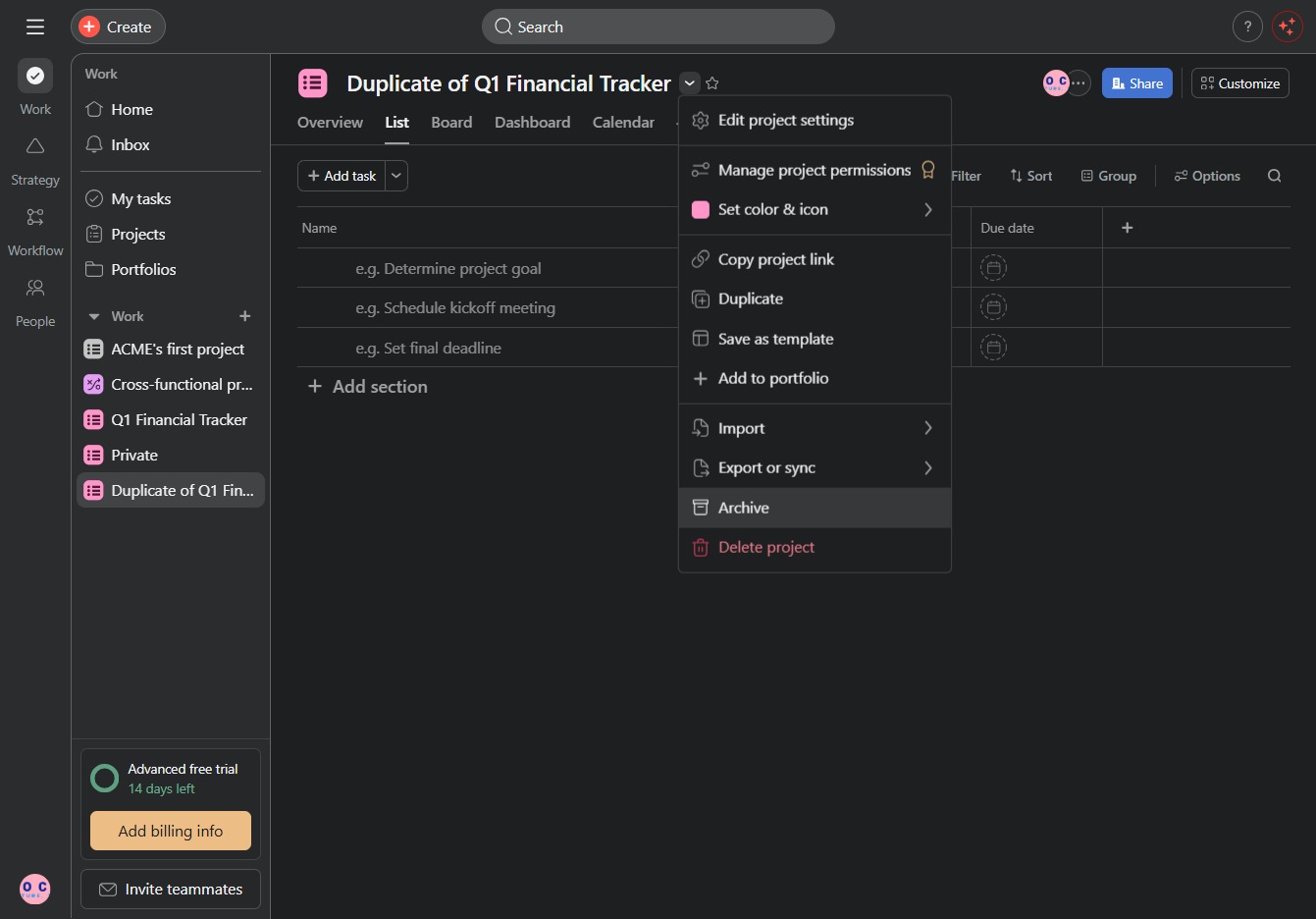Image resolution: width=1316 pixels, height=919 pixels.
Task: Click the Customize button
Action: point(1240,83)
